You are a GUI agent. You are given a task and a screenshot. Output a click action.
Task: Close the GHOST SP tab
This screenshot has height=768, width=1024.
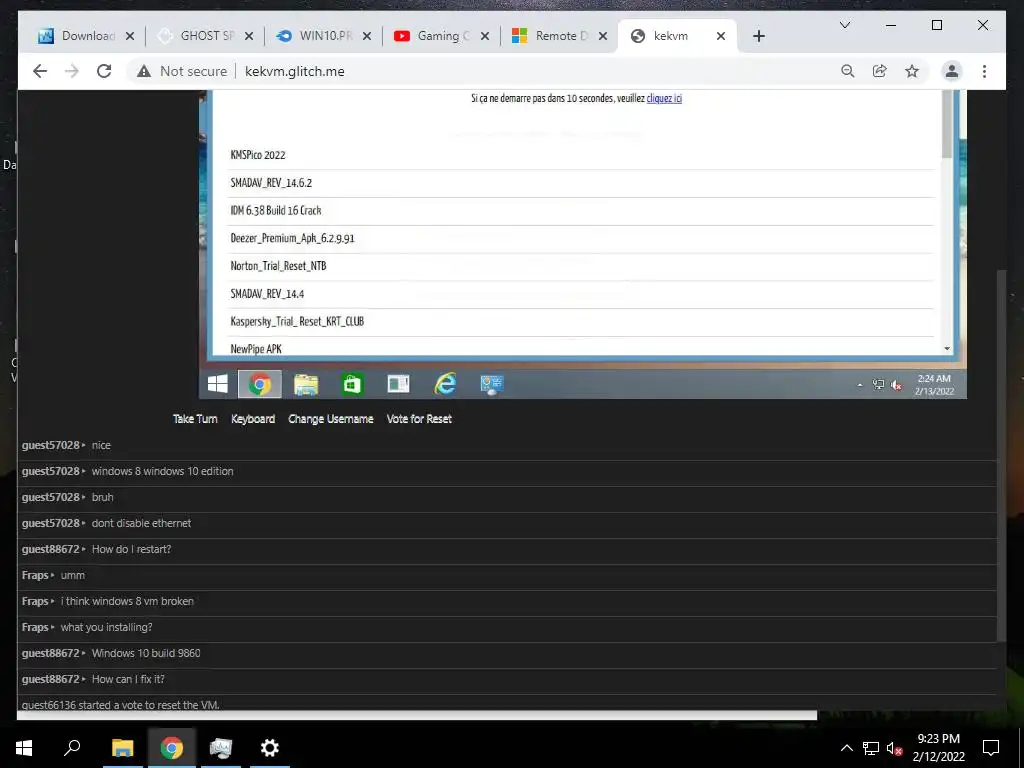(249, 36)
